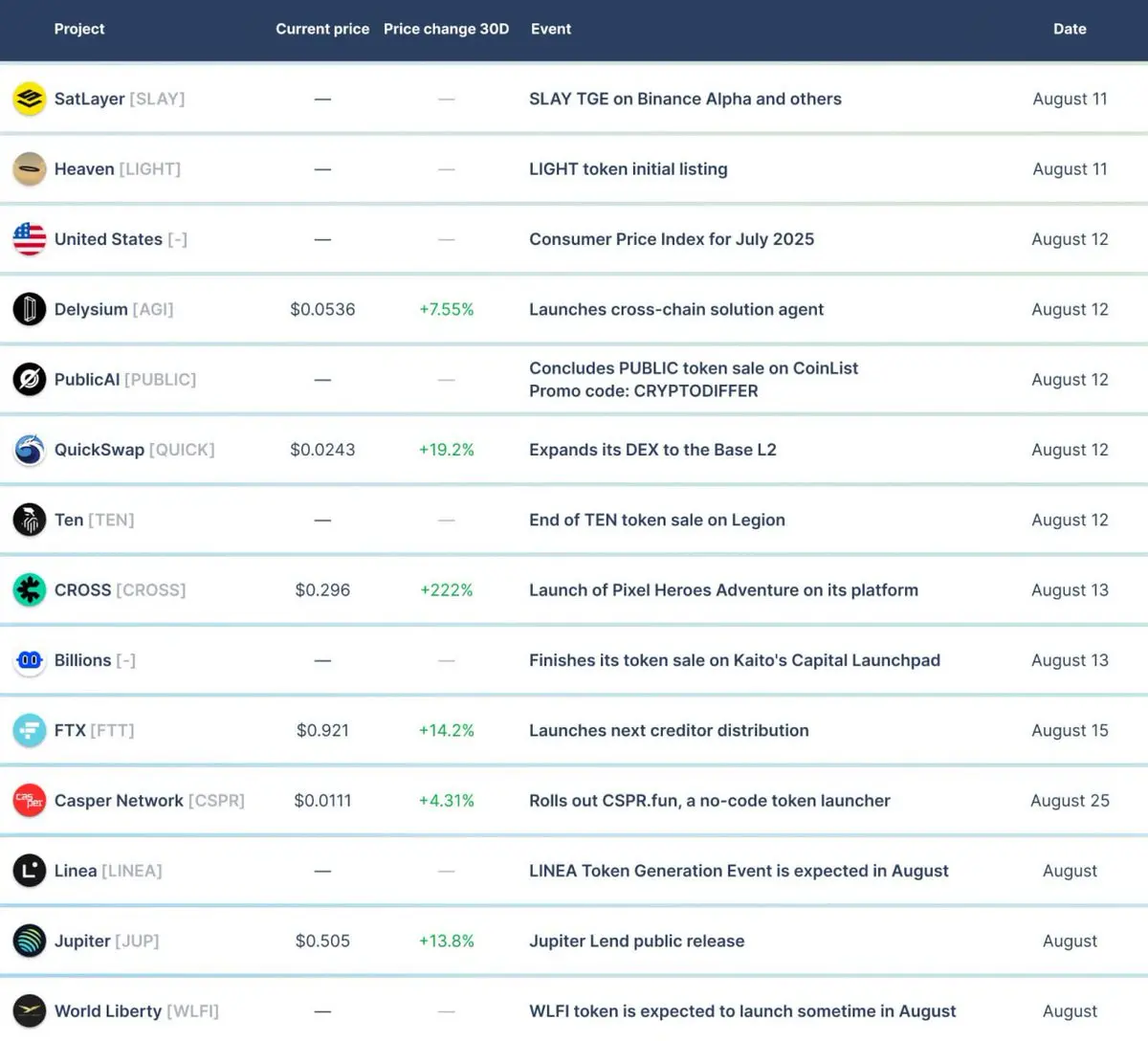The height and width of the screenshot is (1041, 1148).
Task: Click Rolls out CSPR.fun event text
Action: (x=710, y=801)
